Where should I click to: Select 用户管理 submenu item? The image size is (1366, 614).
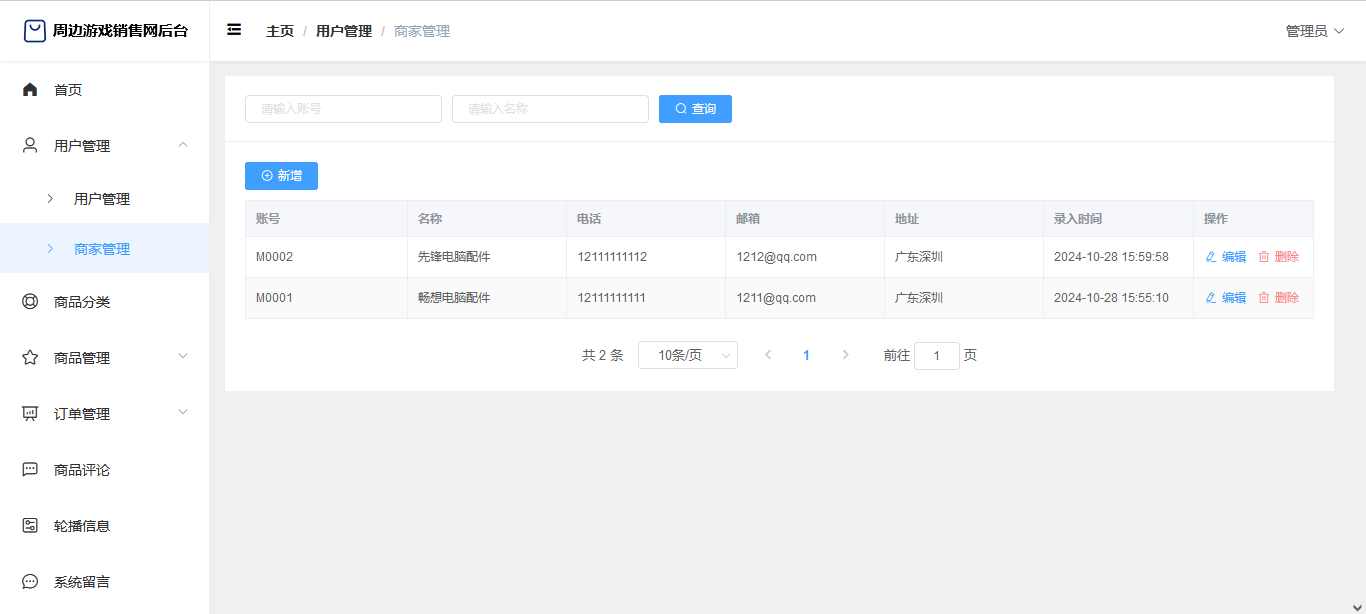coord(102,199)
